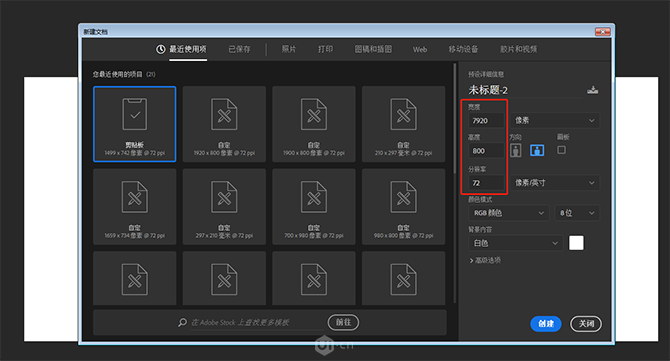This screenshot has width=670, height=361.
Task: Set portrait orientation icon
Action: [x=516, y=150]
